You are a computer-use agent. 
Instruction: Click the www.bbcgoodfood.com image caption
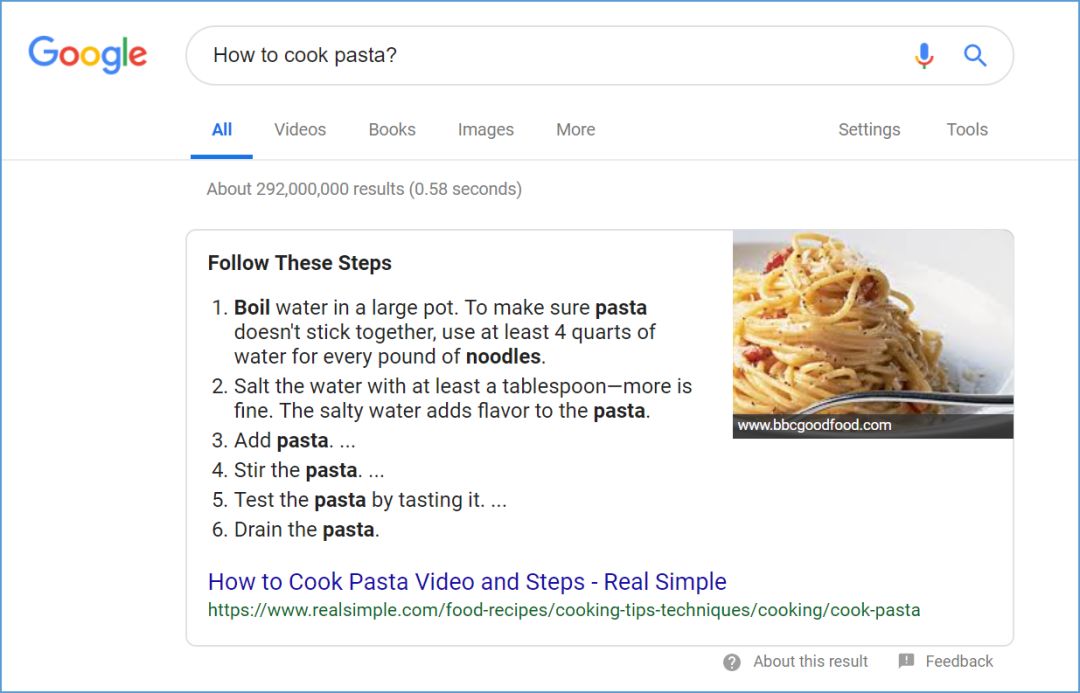(814, 425)
